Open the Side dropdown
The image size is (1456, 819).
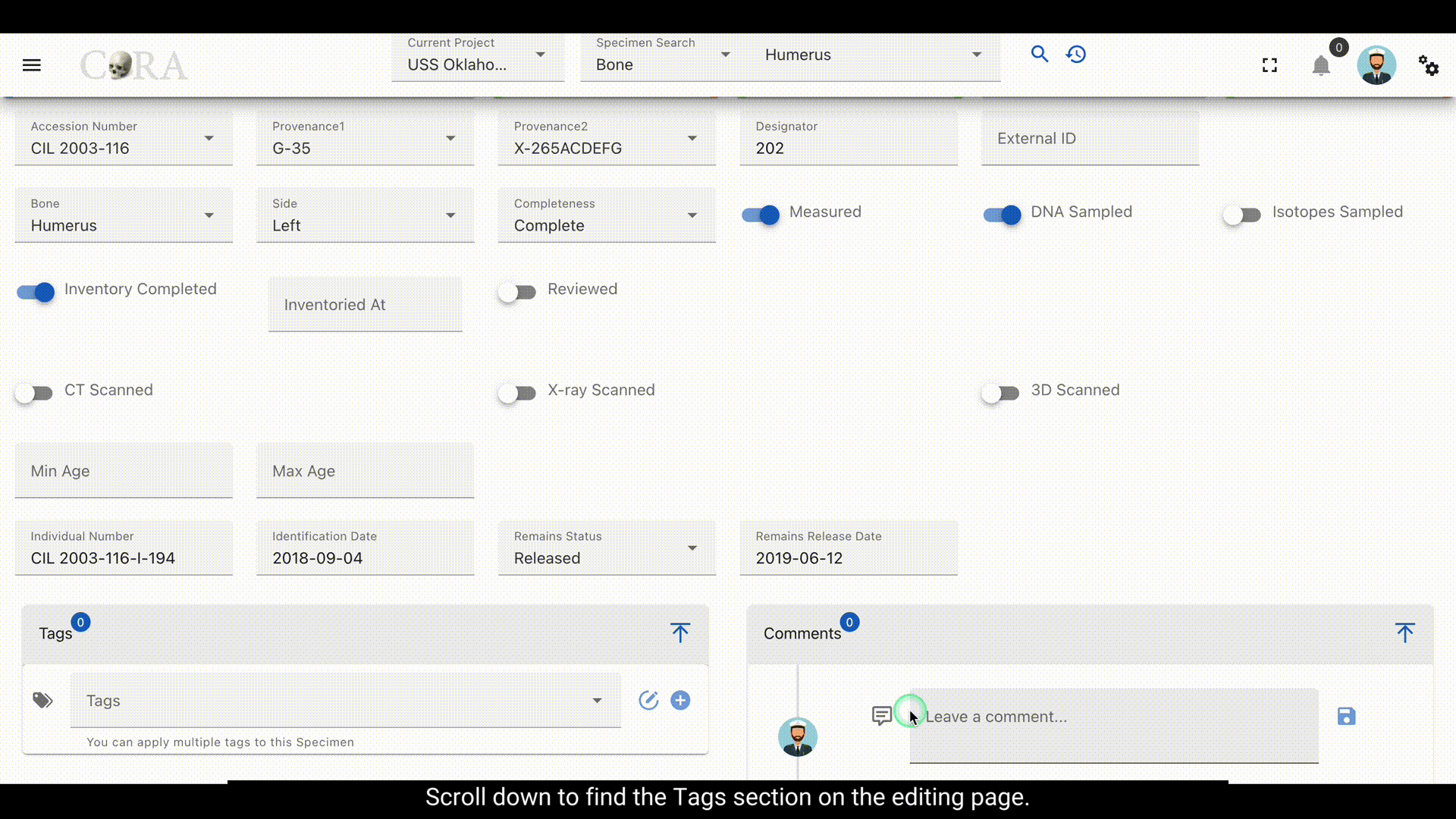366,215
